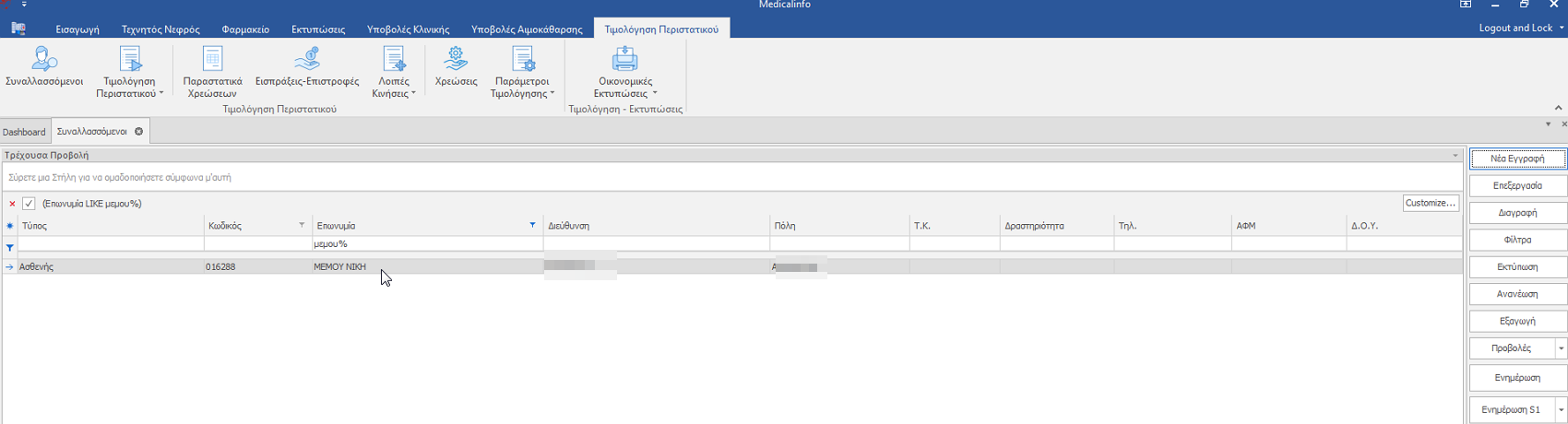
Task: Switch to the Φαρμακείο ribbon tab
Action: tap(245, 29)
